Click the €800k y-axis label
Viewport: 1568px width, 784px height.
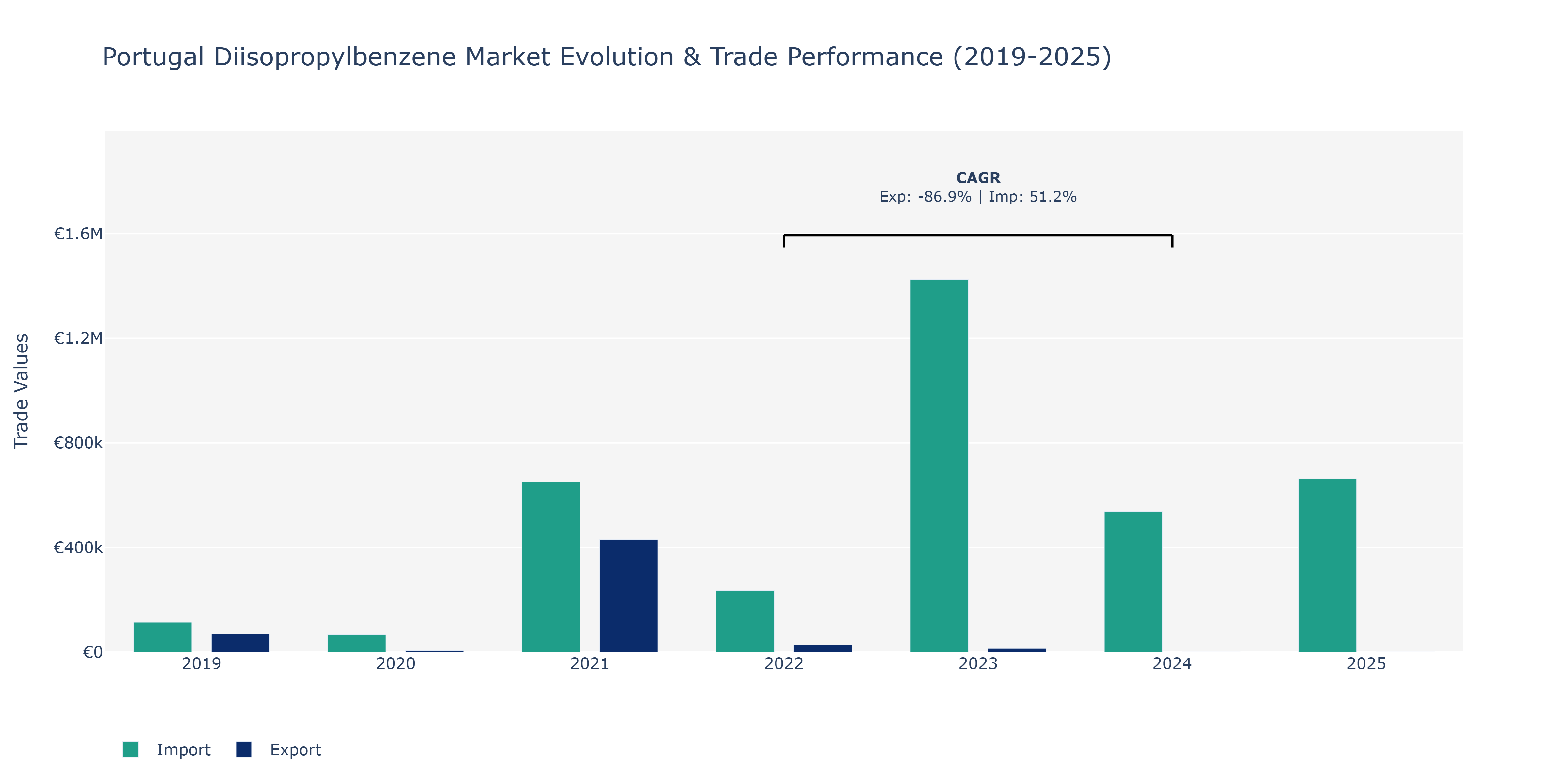pos(78,443)
